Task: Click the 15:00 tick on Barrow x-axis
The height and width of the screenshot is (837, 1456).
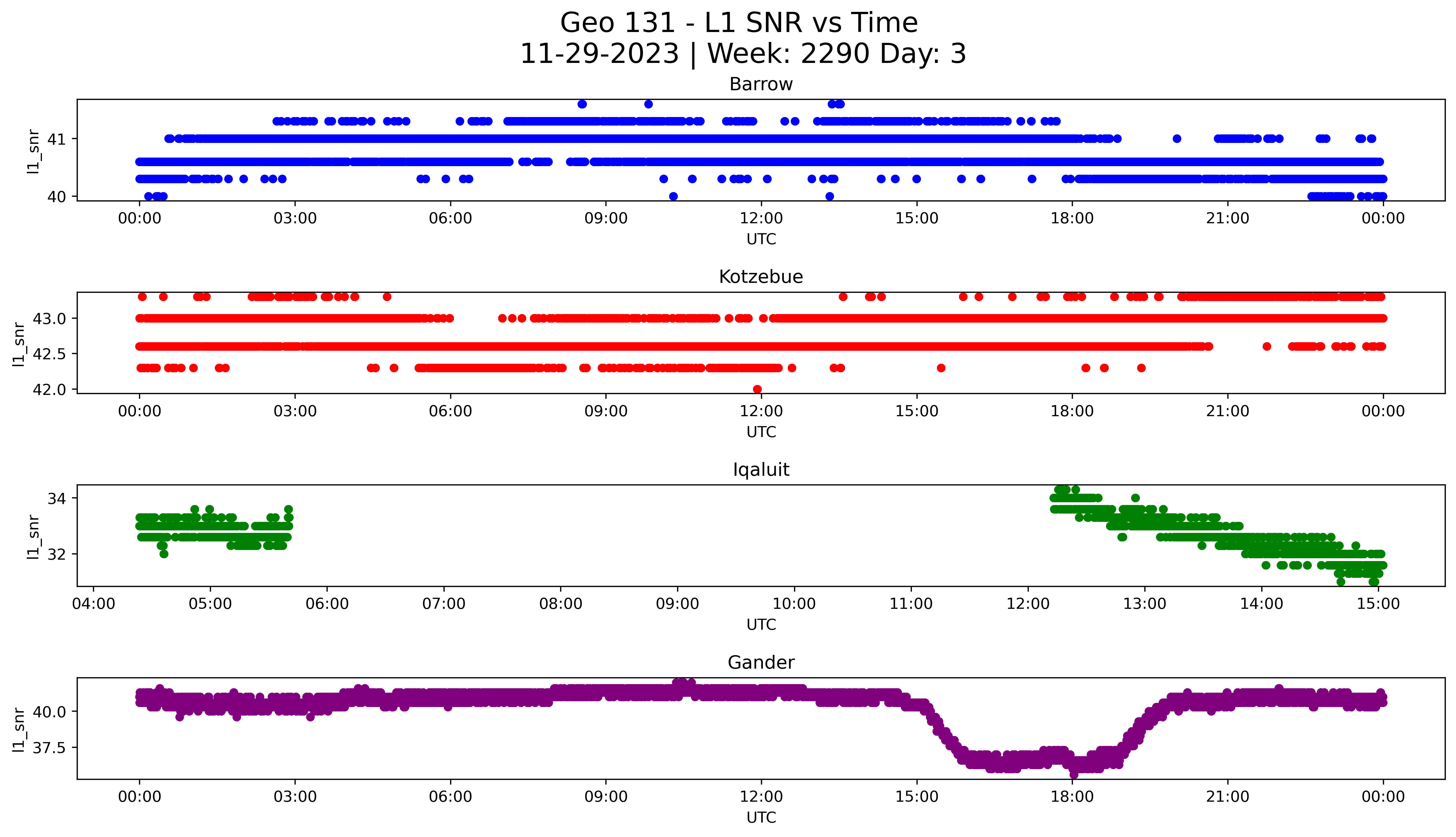Action: pos(917,219)
